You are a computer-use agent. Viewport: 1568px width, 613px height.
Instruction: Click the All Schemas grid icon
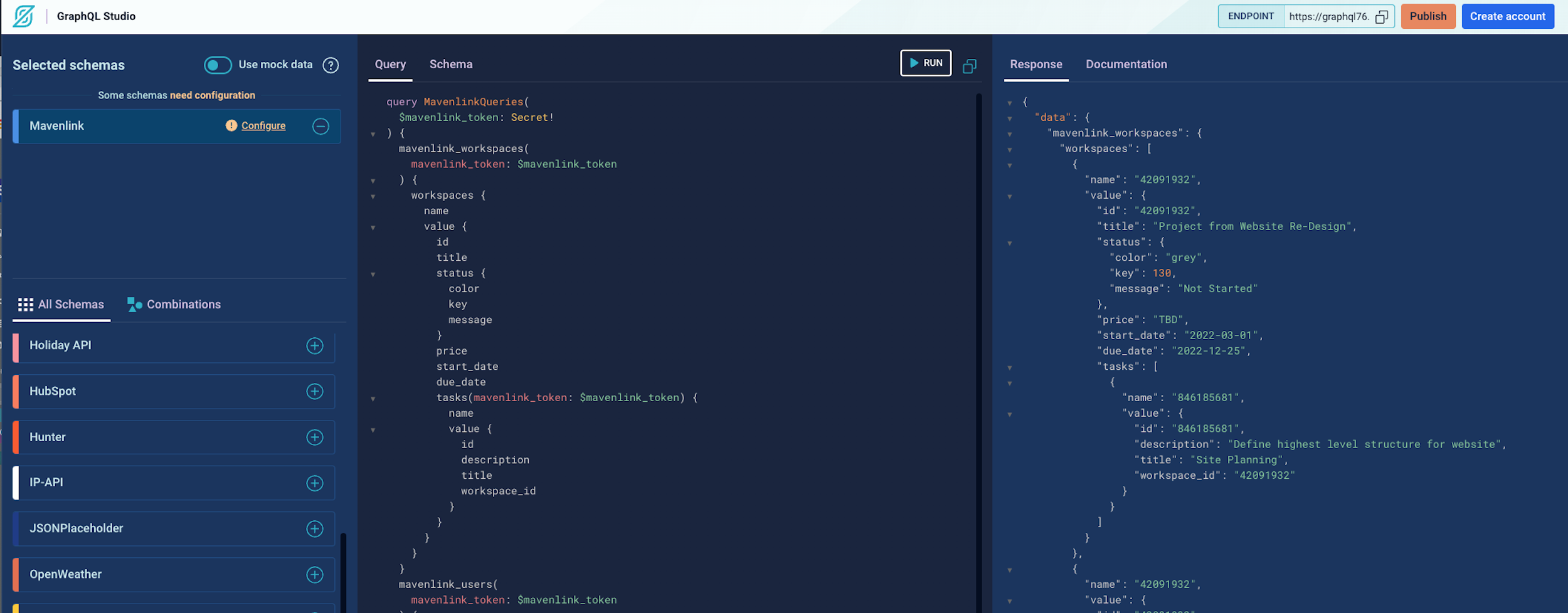pos(26,305)
